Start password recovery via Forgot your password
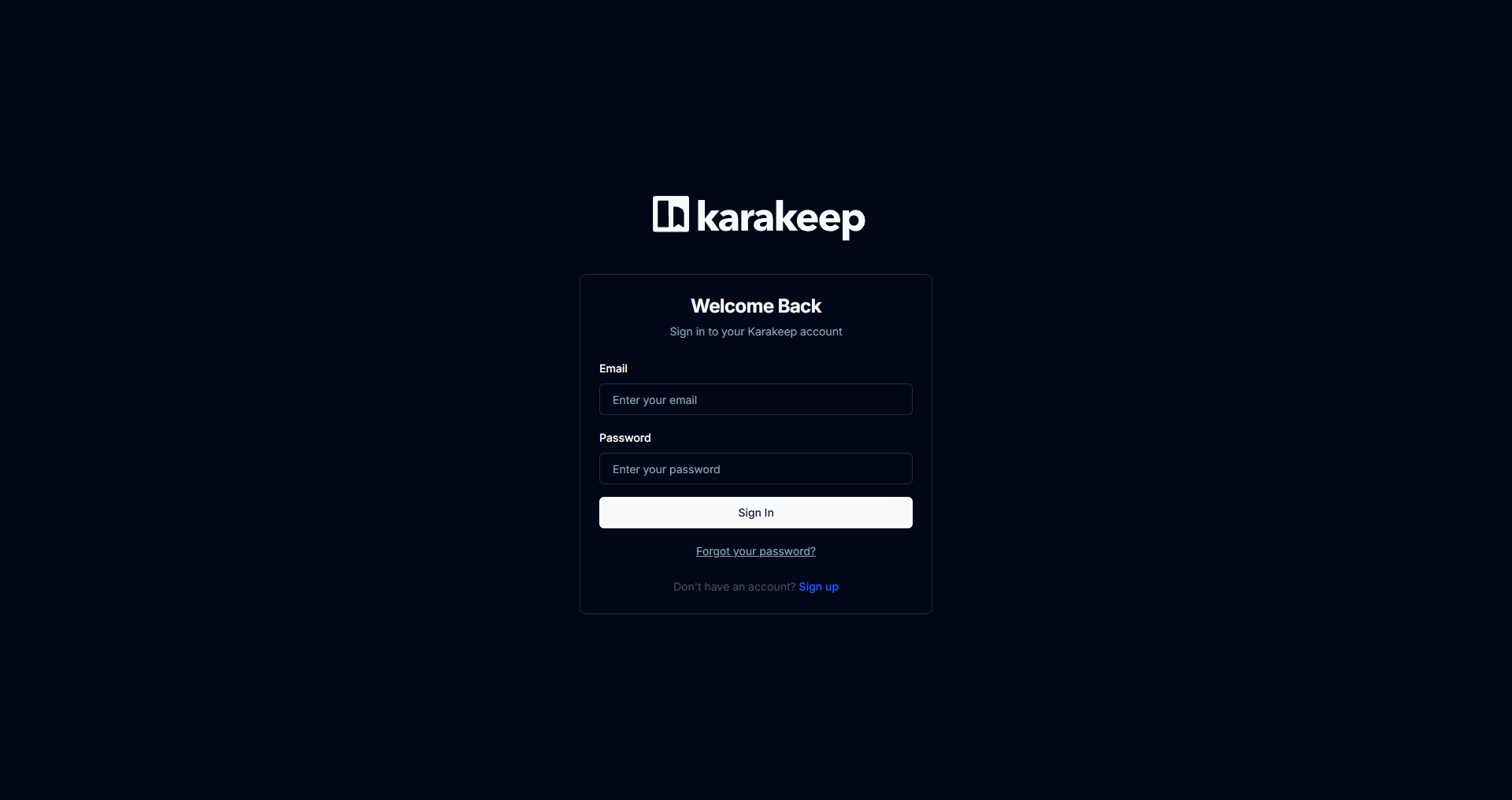Viewport: 1512px width, 800px height. click(756, 551)
